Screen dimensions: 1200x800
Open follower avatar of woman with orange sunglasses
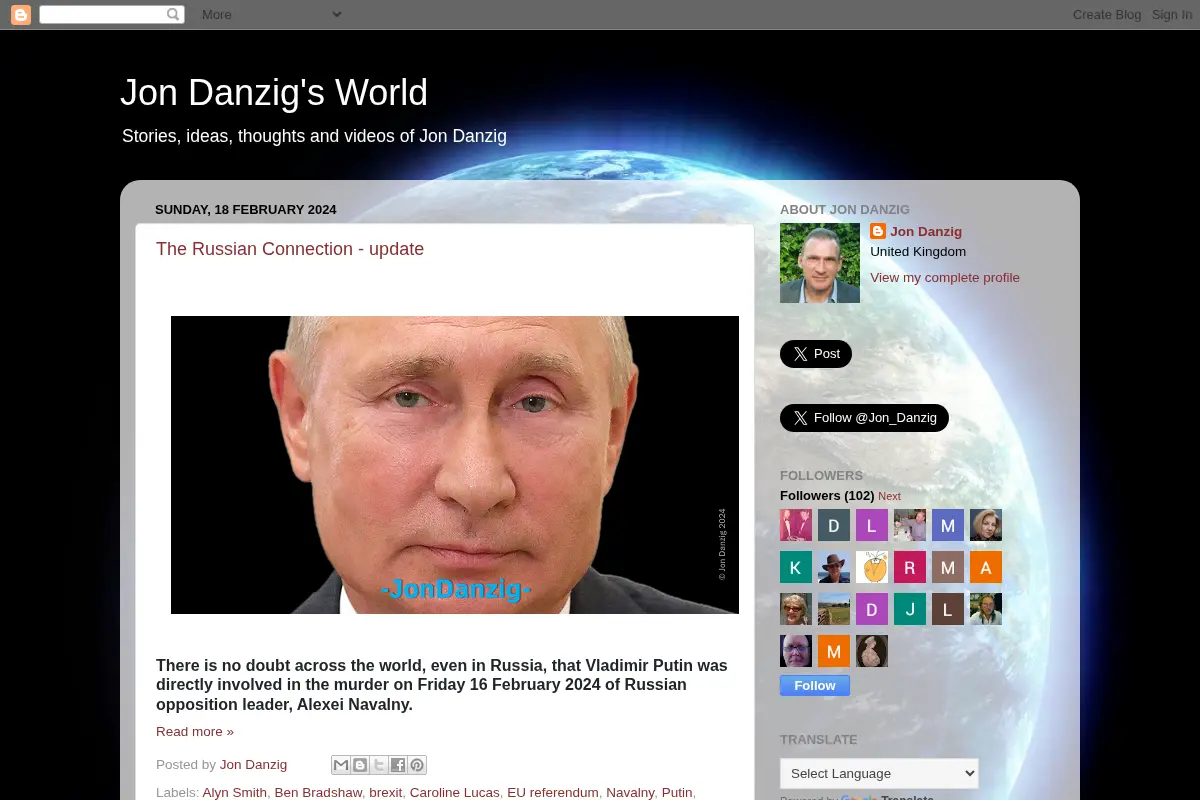point(796,609)
